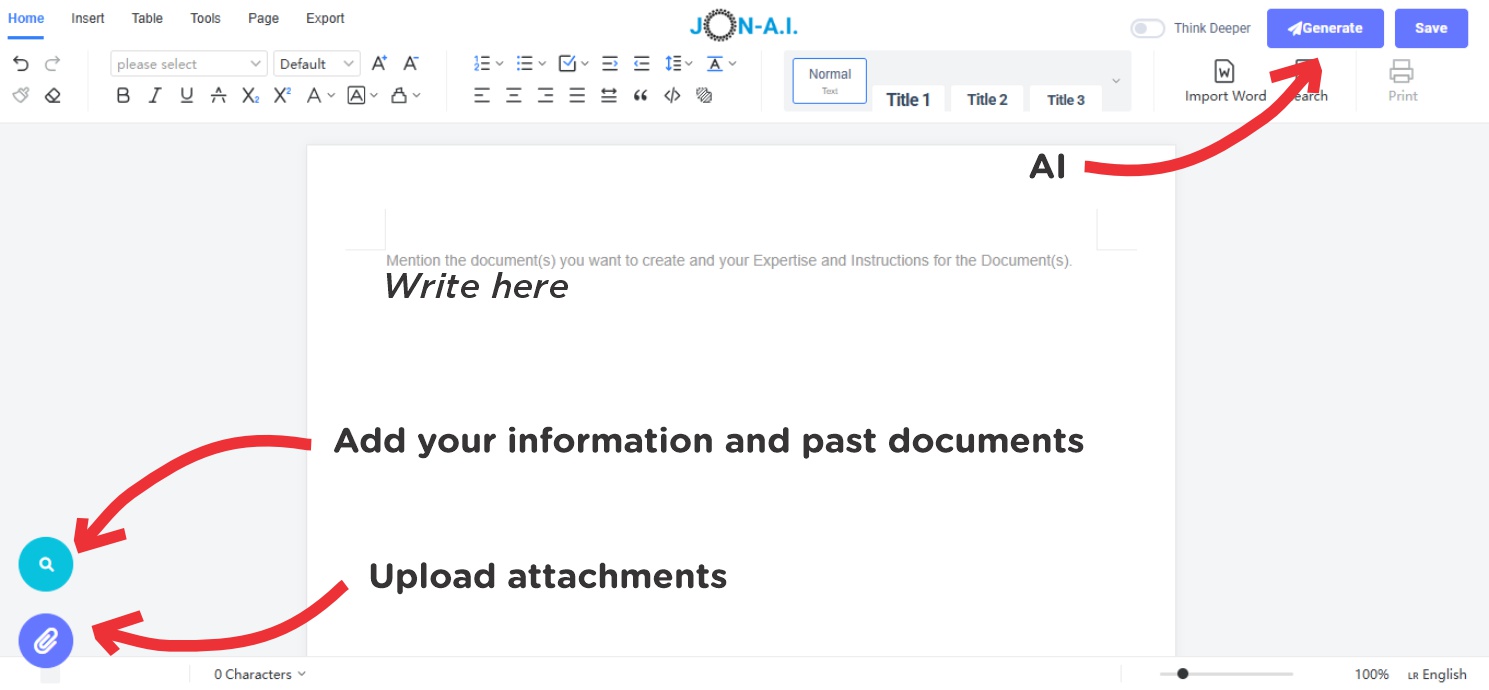
Task: Open the font family dropdown
Action: 188,63
